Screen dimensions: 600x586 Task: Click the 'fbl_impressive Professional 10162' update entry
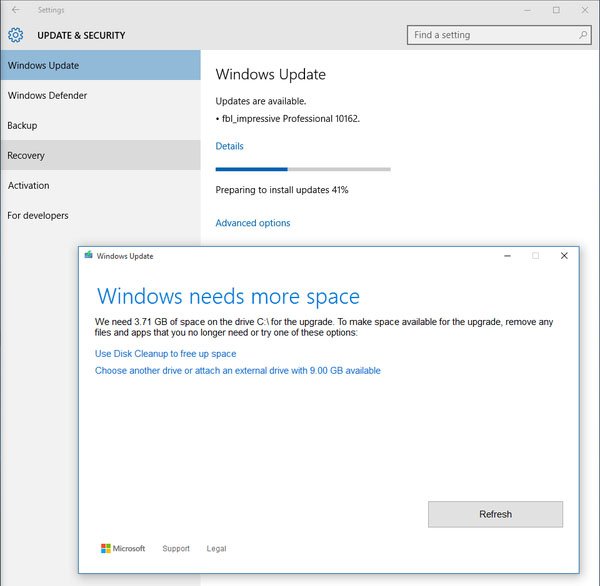[x=287, y=119]
